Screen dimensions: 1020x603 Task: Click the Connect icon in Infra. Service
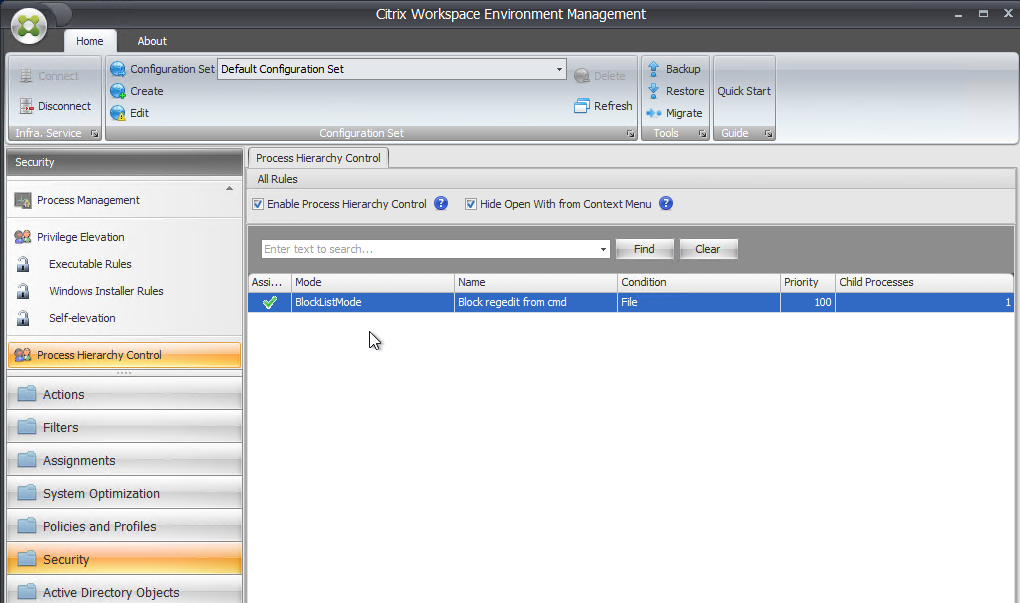(x=25, y=76)
